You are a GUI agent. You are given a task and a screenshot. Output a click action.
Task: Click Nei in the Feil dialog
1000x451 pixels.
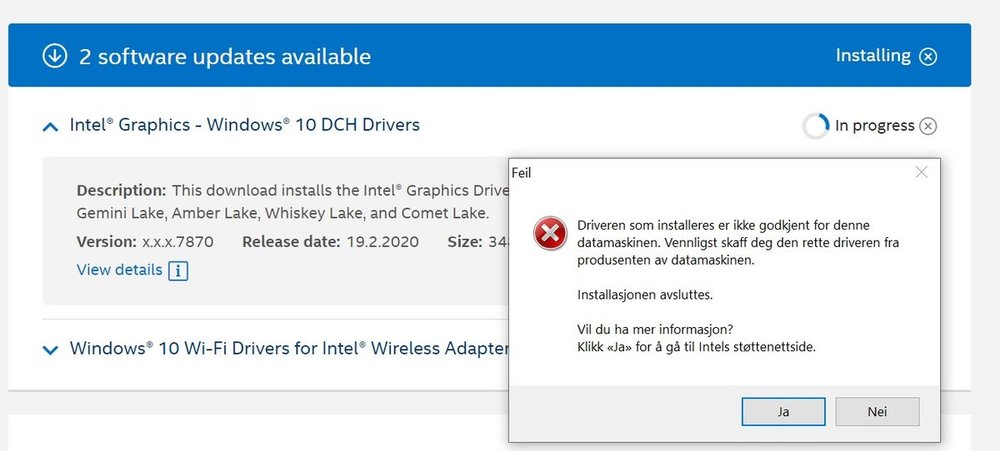[877, 411]
